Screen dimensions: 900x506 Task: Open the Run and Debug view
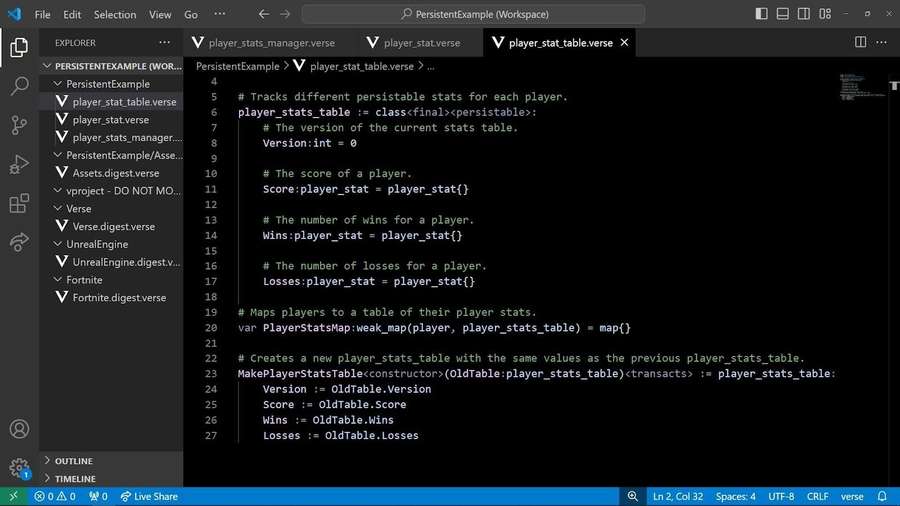tap(19, 164)
